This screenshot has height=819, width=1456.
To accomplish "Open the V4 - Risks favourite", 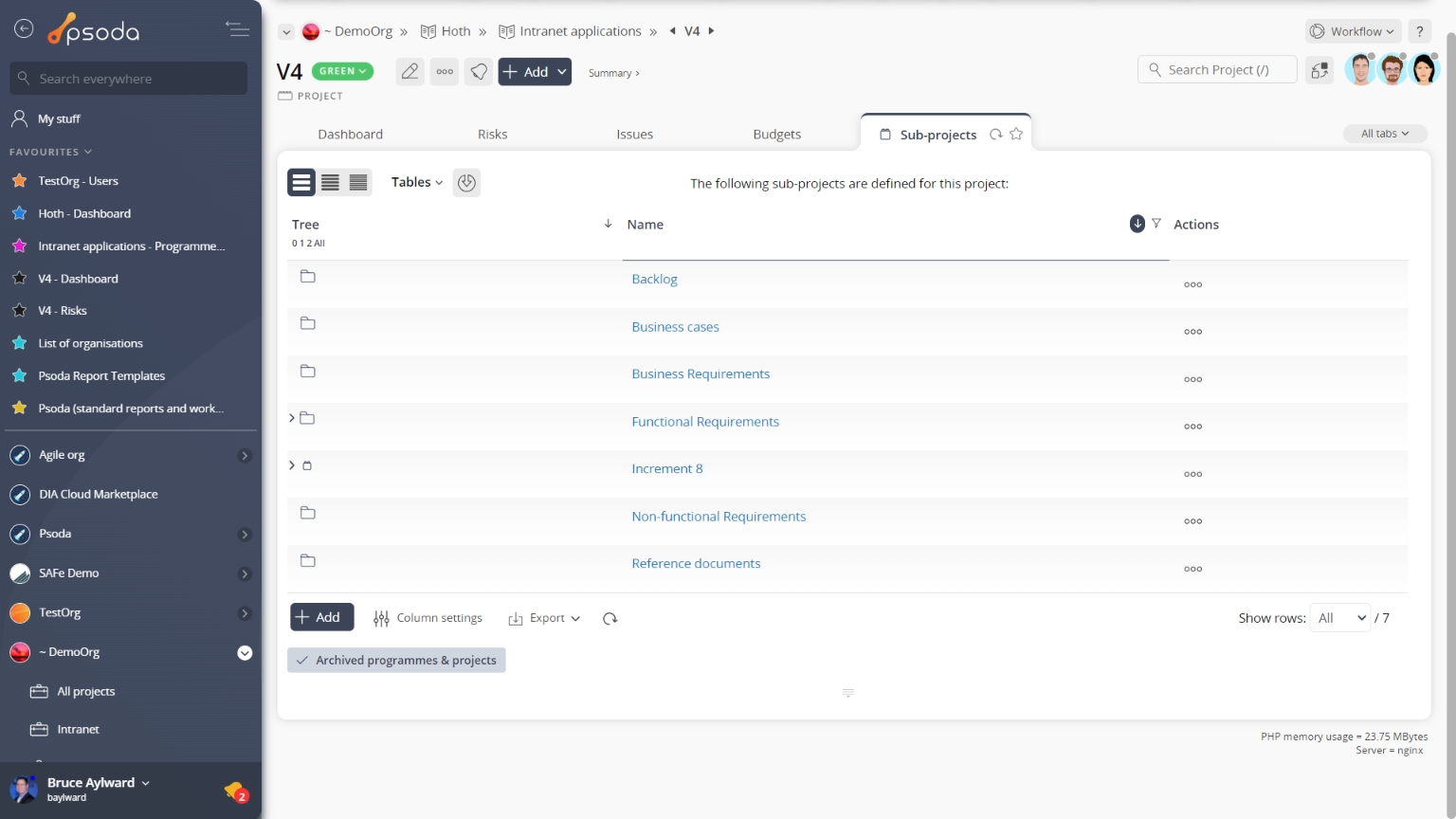I will (63, 311).
